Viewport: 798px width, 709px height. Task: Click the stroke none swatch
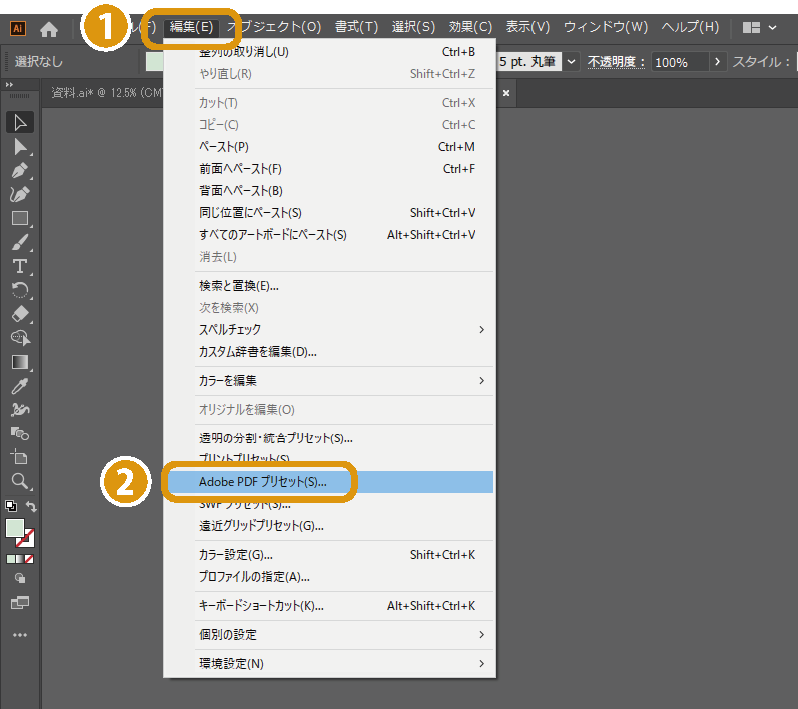(x=25, y=538)
